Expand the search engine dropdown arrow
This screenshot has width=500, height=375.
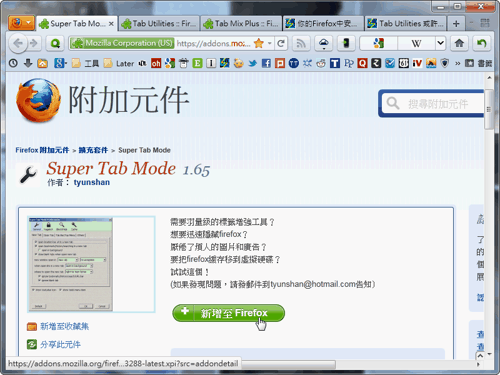click(440, 43)
